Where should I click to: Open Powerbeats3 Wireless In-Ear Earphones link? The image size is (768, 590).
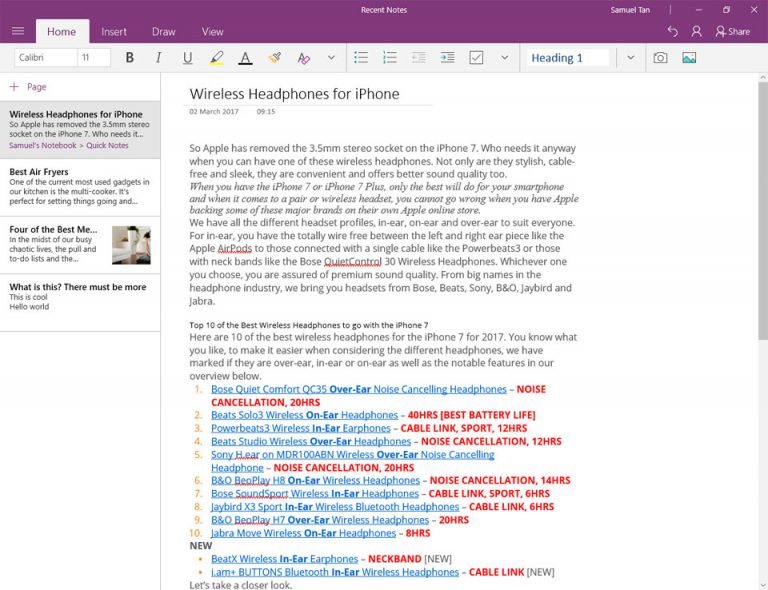click(x=301, y=428)
